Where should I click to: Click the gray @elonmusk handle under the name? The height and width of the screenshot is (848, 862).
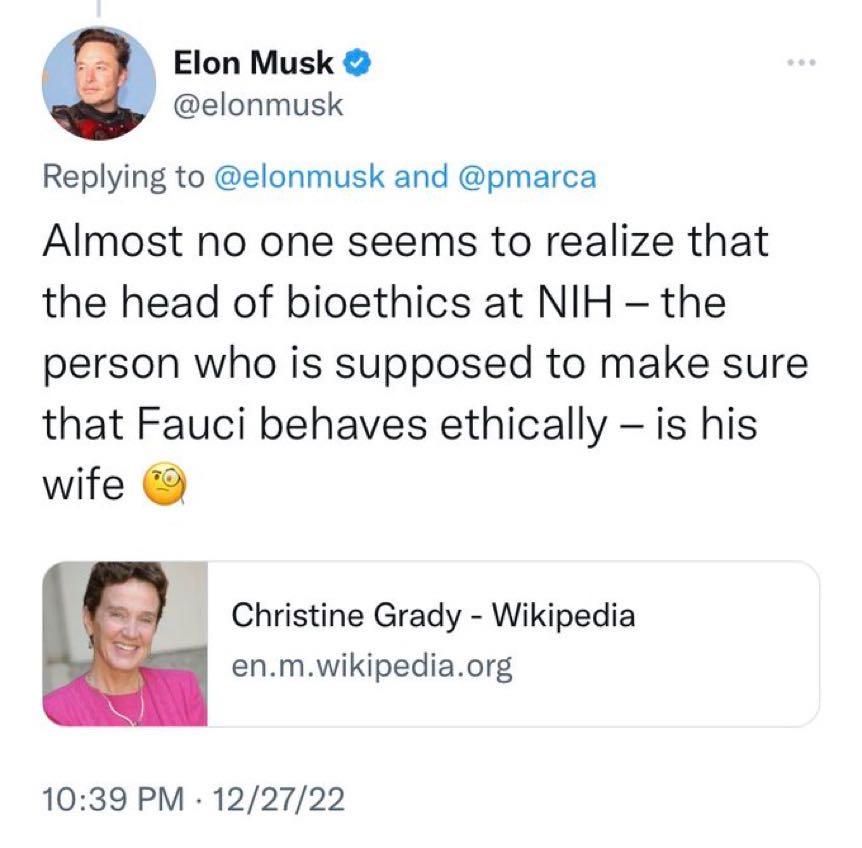[258, 105]
